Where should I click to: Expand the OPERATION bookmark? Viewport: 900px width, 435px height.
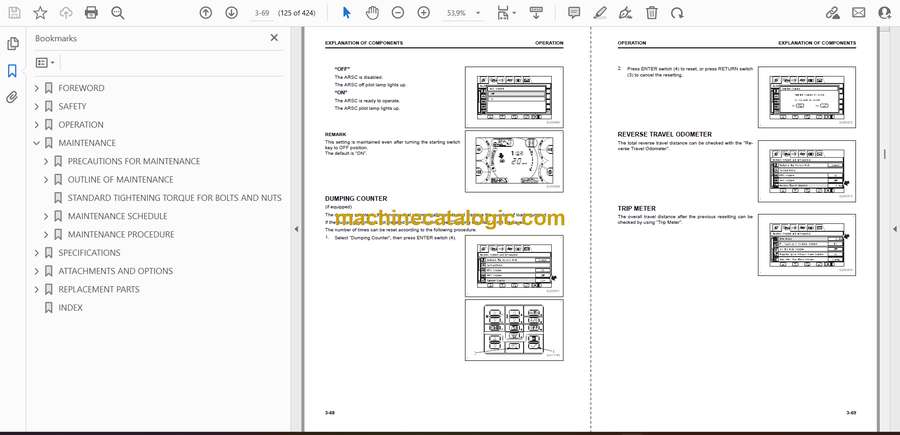pos(37,125)
